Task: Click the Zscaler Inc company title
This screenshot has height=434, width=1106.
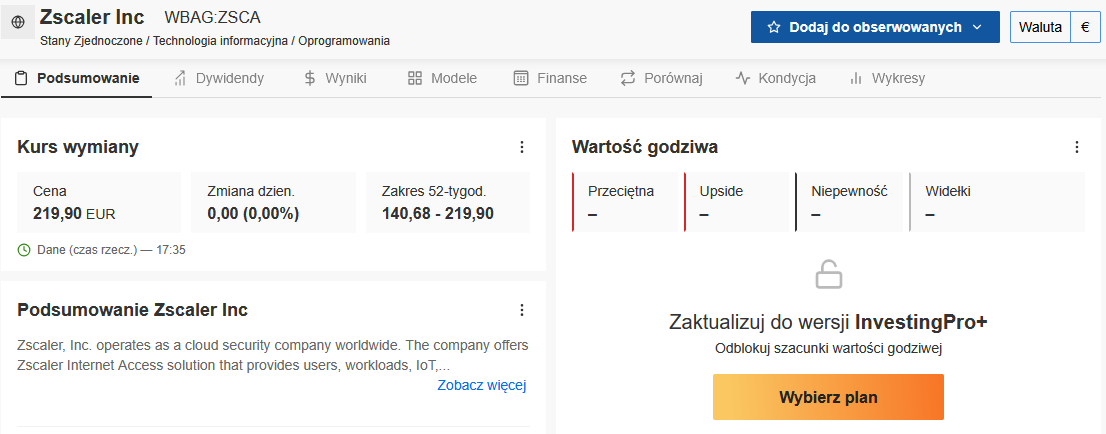Action: point(92,17)
